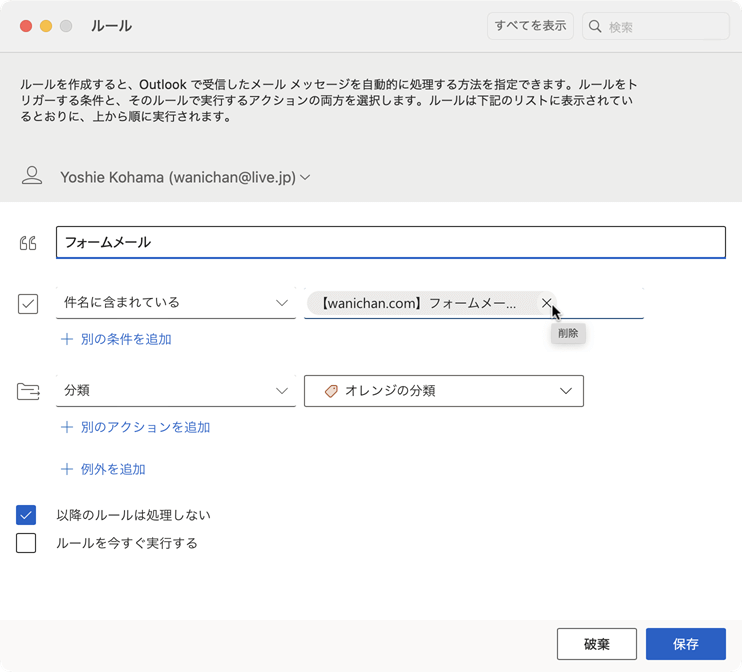Image resolution: width=742 pixels, height=672 pixels.
Task: Expand the Yoshie Kohama account selector
Action: (x=306, y=177)
